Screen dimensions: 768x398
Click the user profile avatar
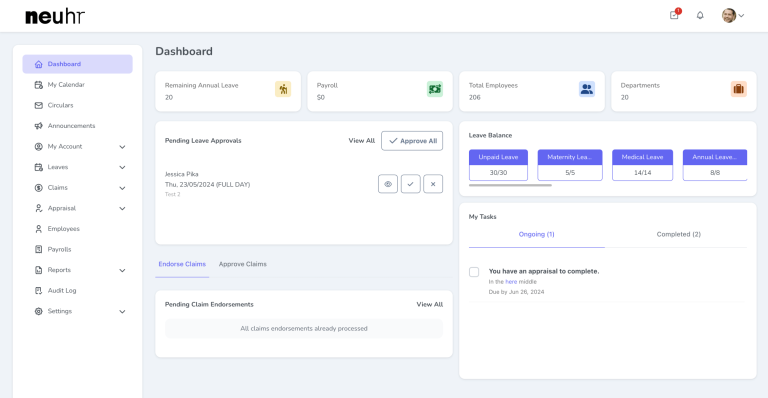click(729, 15)
